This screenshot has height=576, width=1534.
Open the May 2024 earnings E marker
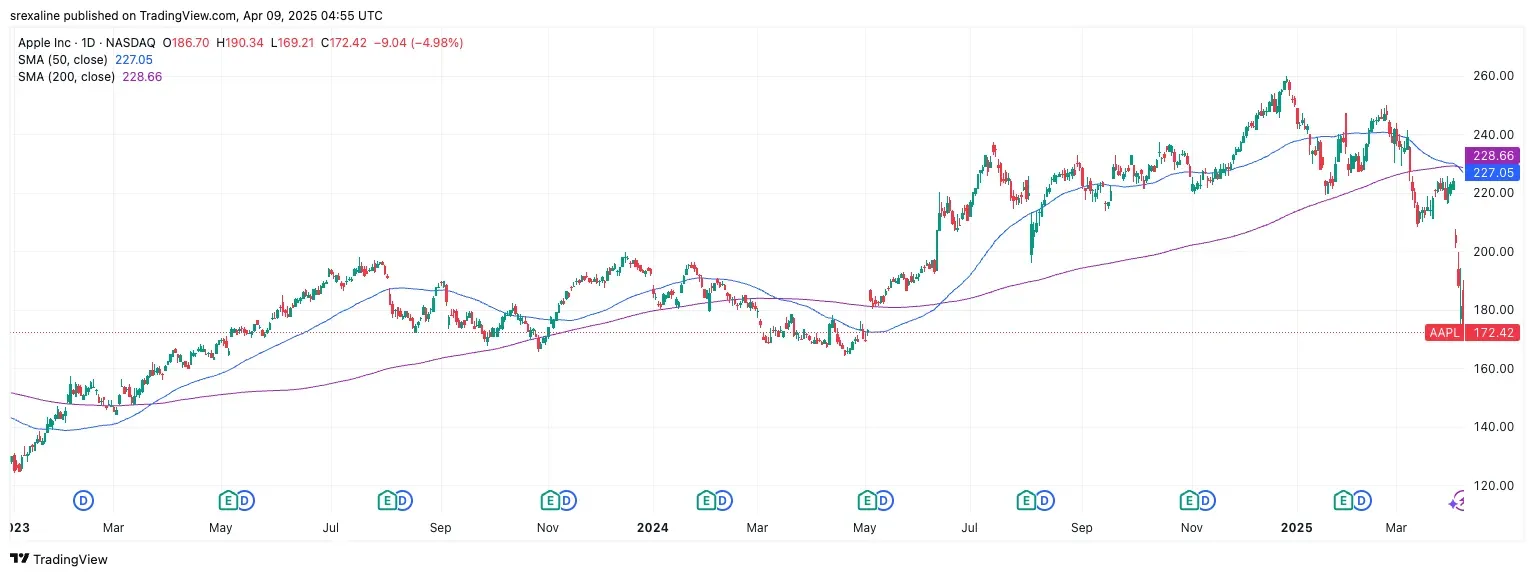tap(869, 499)
